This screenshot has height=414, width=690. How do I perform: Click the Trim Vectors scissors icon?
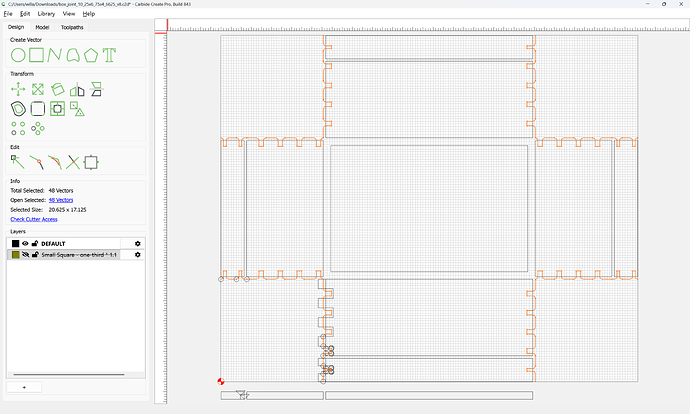point(73,162)
